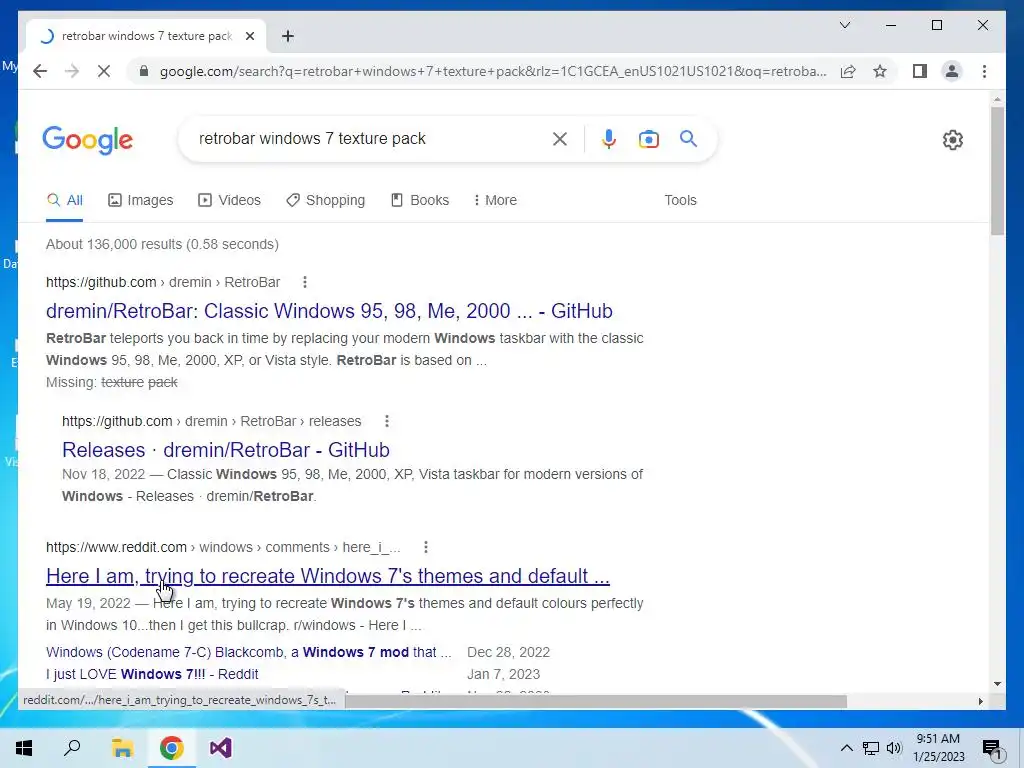Launch Visual Studio from taskbar
This screenshot has height=768, width=1024.
(x=221, y=748)
